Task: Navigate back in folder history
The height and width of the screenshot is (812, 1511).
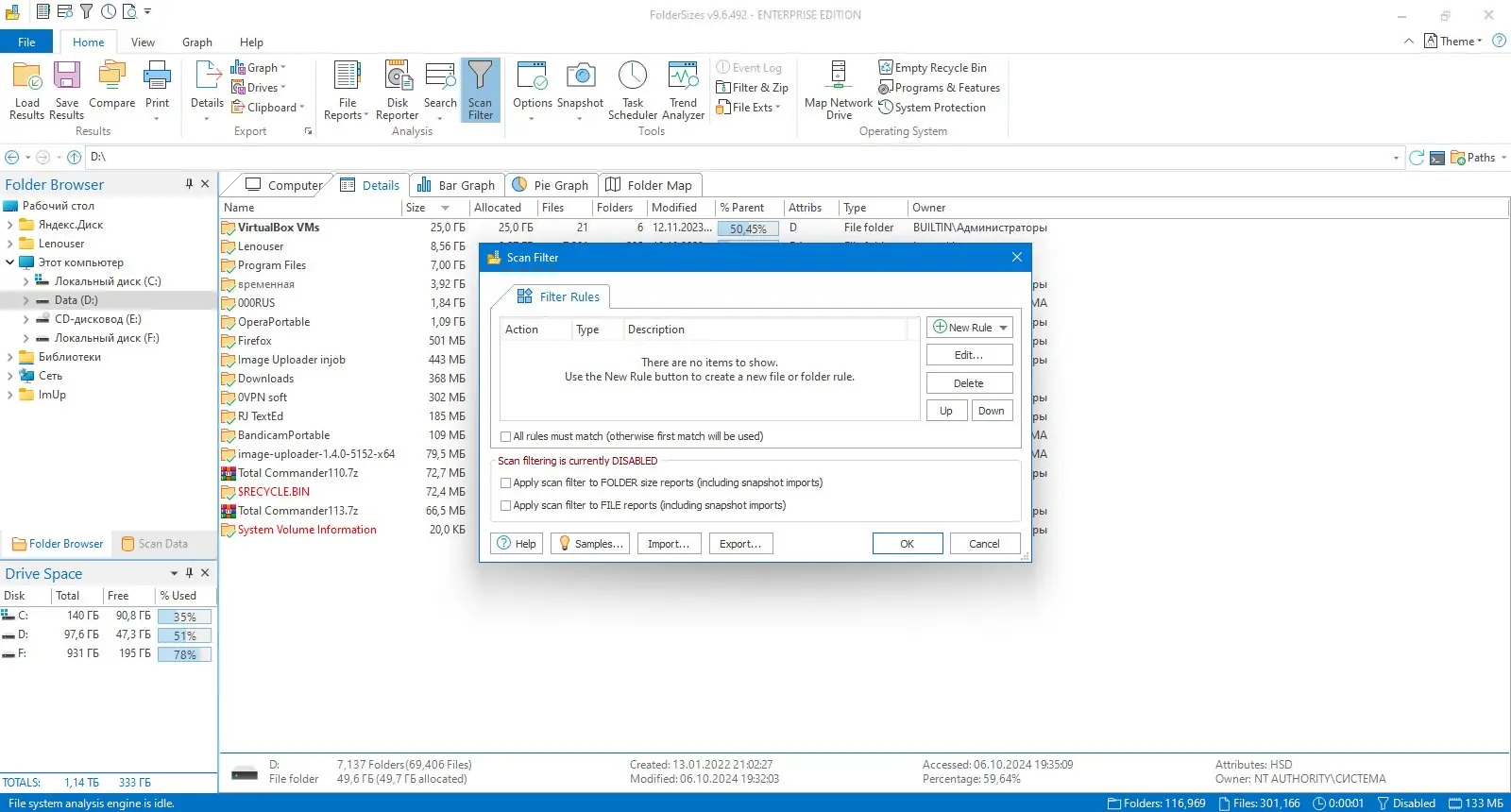Action: point(11,158)
